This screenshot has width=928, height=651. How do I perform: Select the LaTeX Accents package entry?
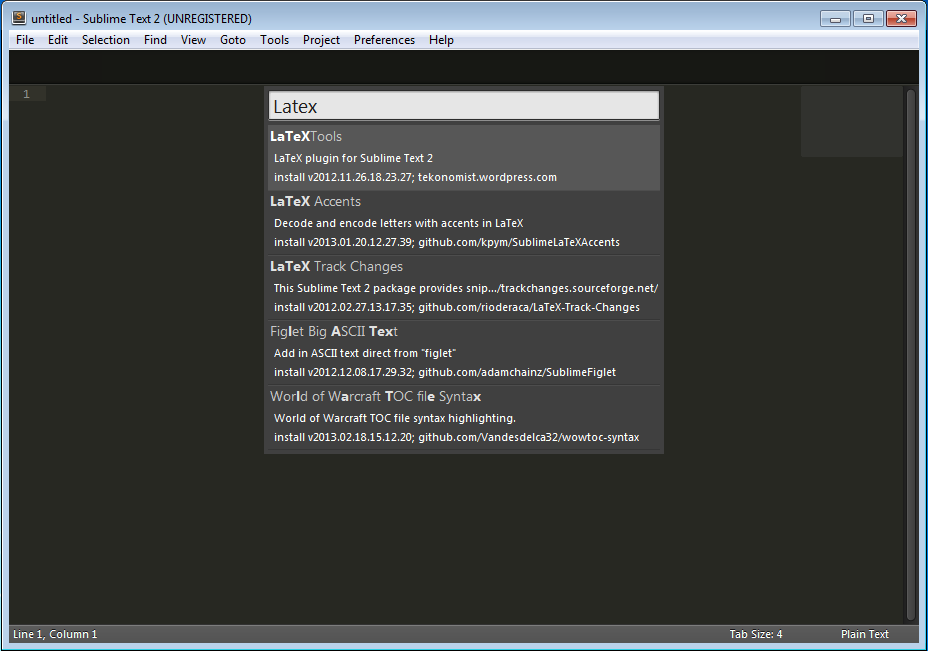click(464, 223)
